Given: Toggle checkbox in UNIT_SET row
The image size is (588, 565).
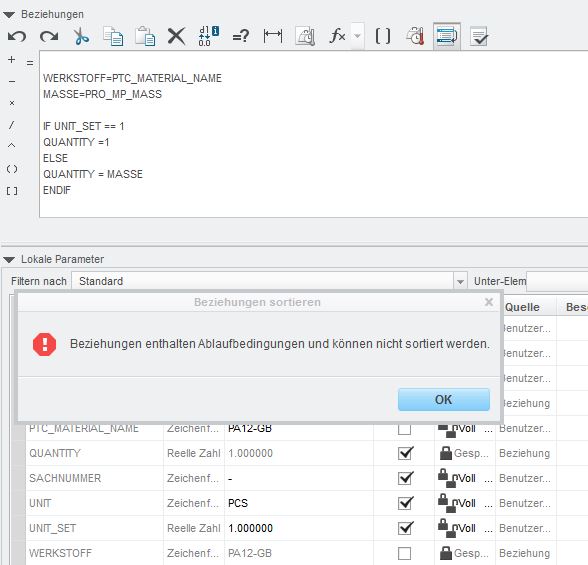Looking at the screenshot, I should (x=405, y=528).
